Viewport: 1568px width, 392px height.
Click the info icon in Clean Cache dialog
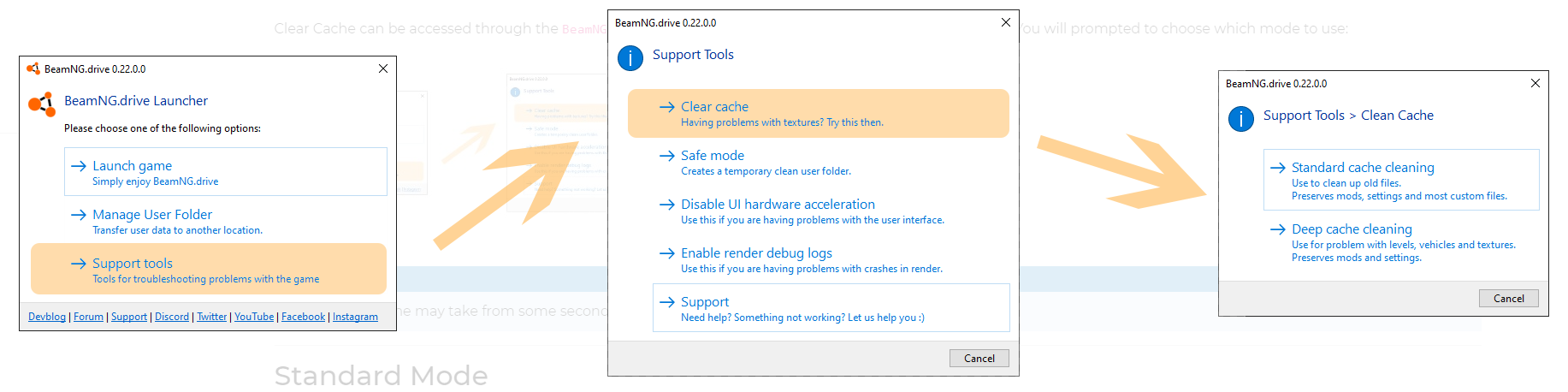coord(1241,118)
